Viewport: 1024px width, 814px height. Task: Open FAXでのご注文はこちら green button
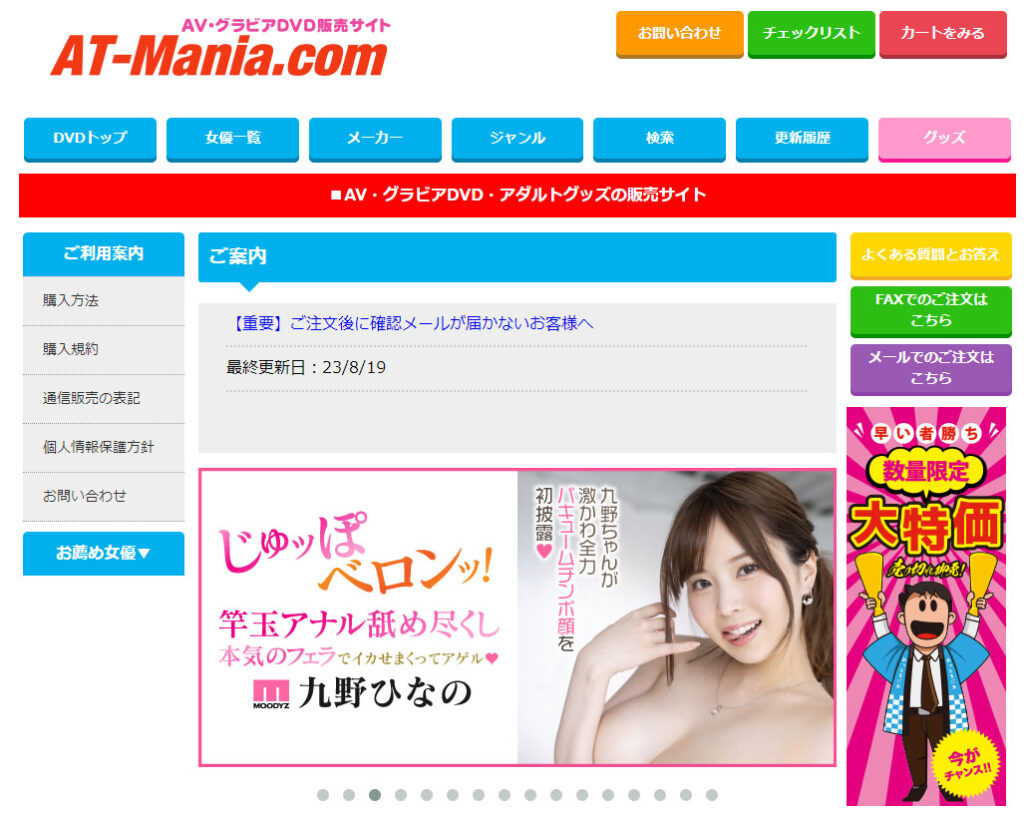coord(931,311)
